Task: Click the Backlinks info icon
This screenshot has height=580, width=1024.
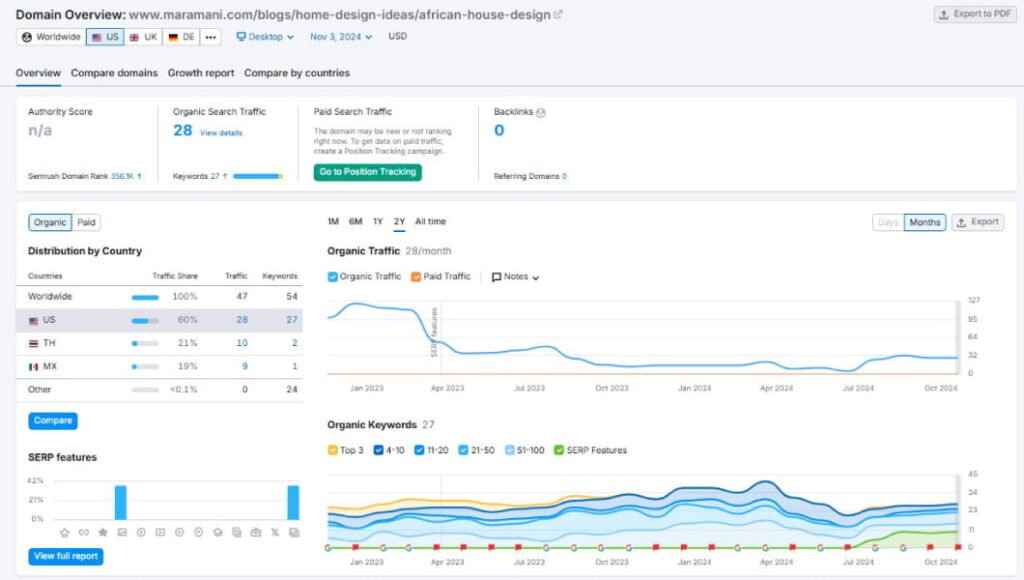Action: click(x=541, y=113)
